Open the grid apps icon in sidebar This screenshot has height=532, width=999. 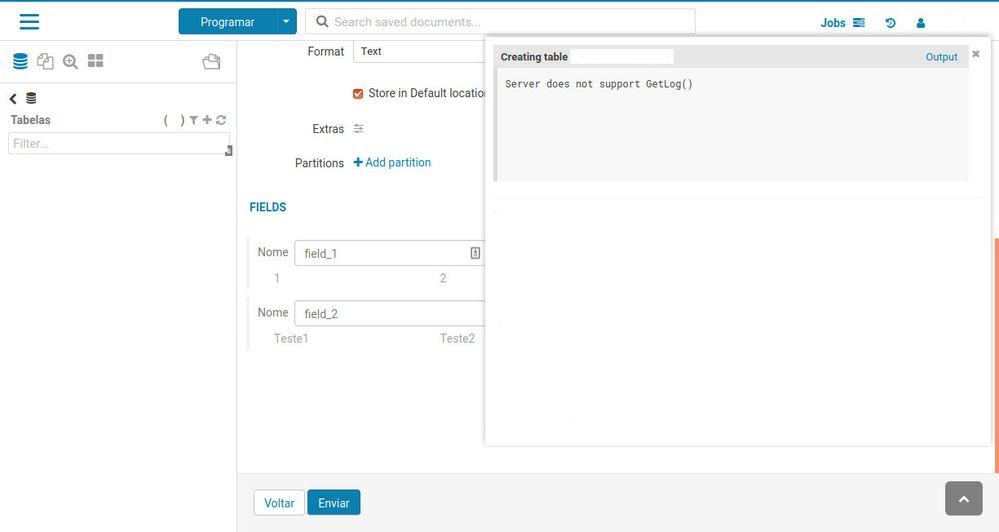[96, 61]
